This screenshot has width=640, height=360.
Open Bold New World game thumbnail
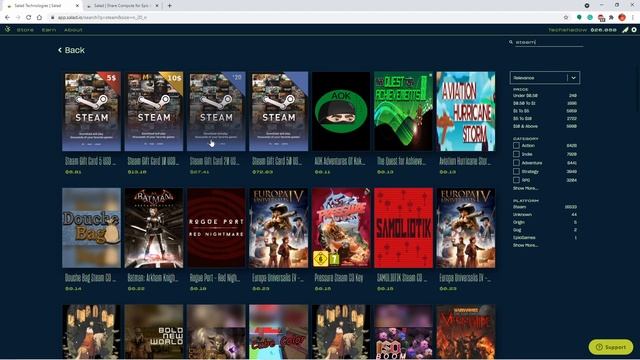[x=154, y=331]
